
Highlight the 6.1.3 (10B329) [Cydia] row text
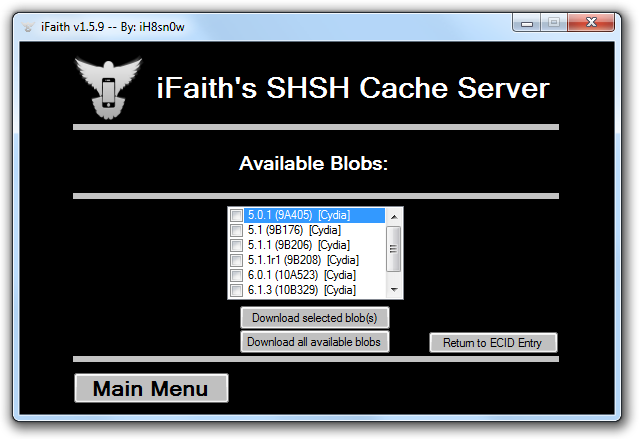pos(301,290)
